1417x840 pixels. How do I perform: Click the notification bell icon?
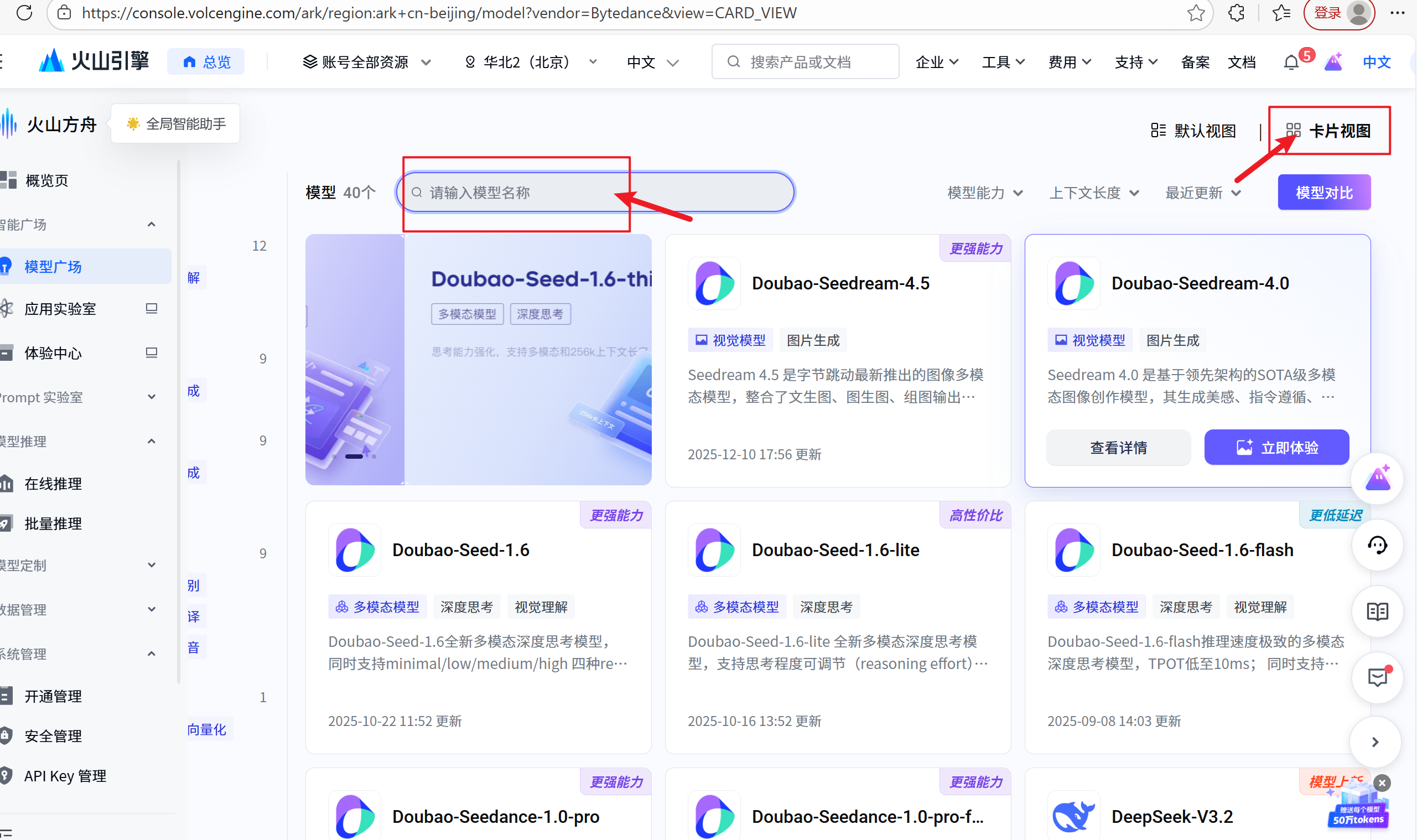click(1291, 63)
